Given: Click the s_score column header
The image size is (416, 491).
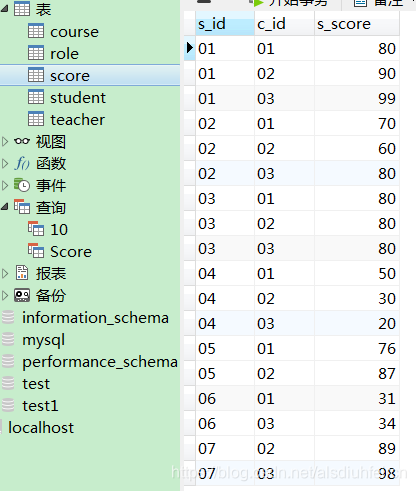Looking at the screenshot, I should pos(357,24).
